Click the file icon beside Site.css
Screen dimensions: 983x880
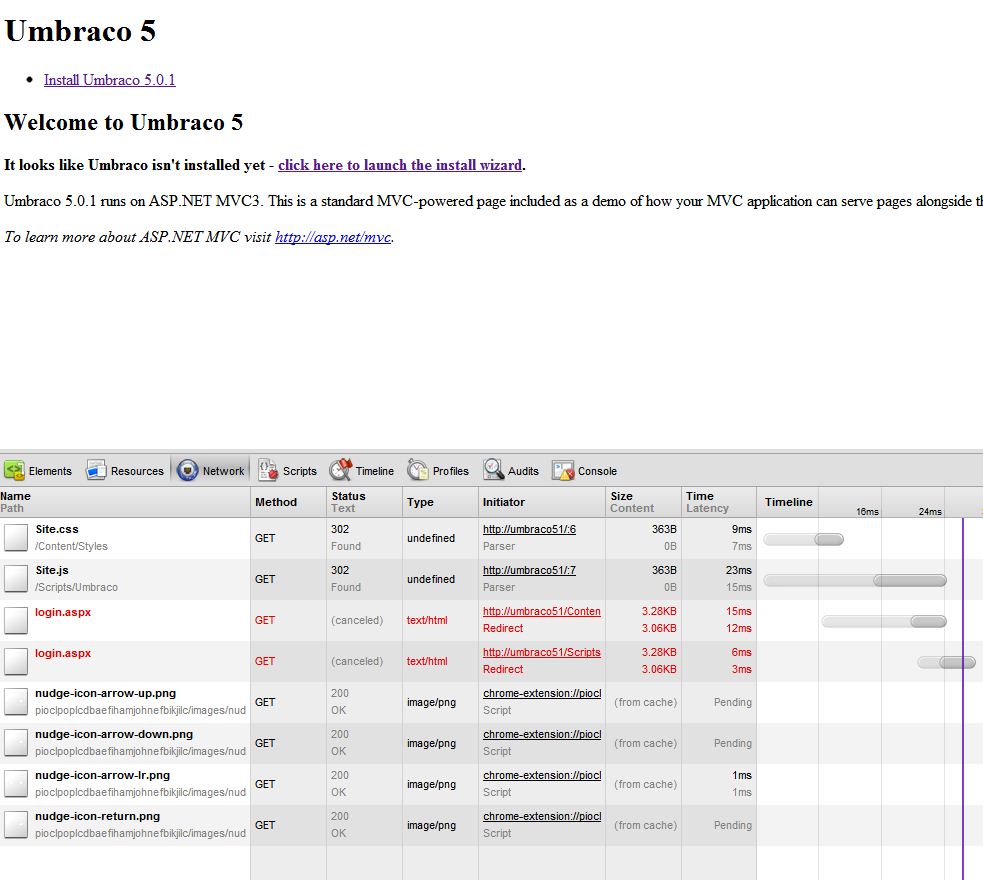click(x=16, y=538)
